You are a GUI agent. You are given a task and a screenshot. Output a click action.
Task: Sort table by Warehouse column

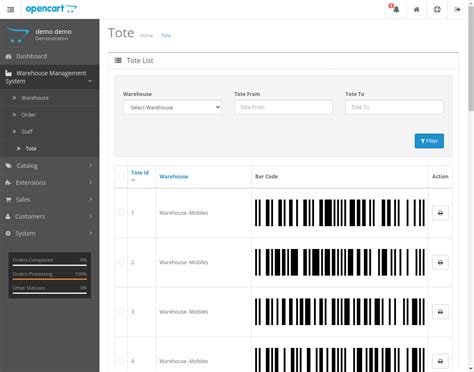tap(174, 176)
